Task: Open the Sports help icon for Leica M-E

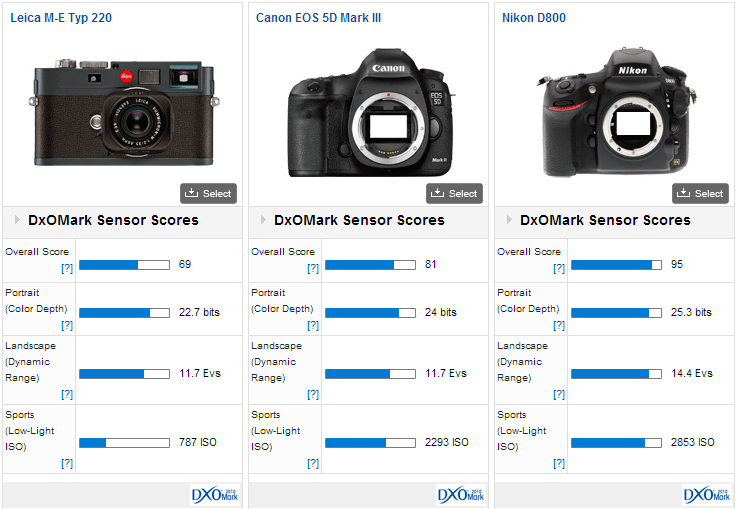Action: click(67, 463)
